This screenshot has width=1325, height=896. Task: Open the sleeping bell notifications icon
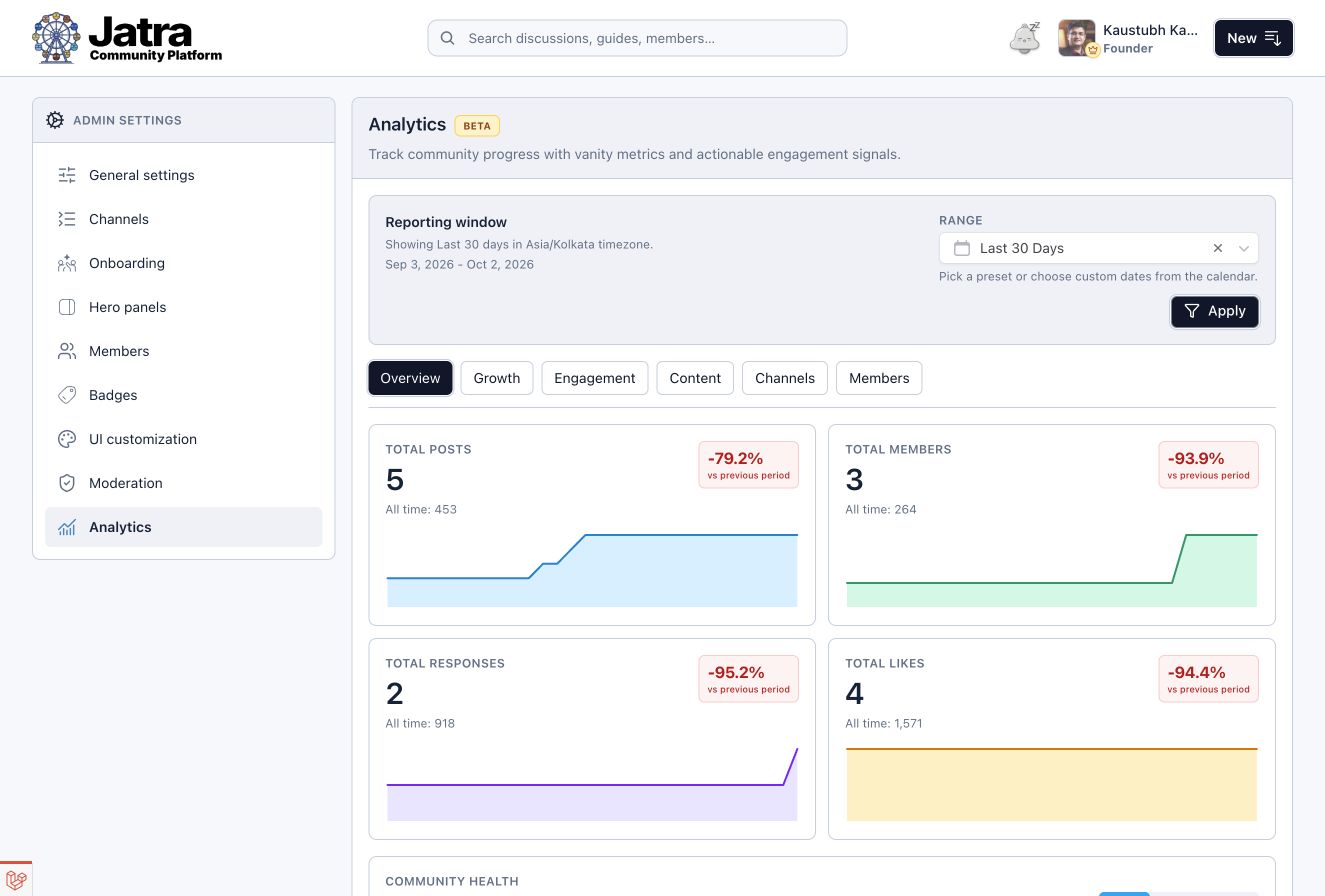click(1024, 38)
